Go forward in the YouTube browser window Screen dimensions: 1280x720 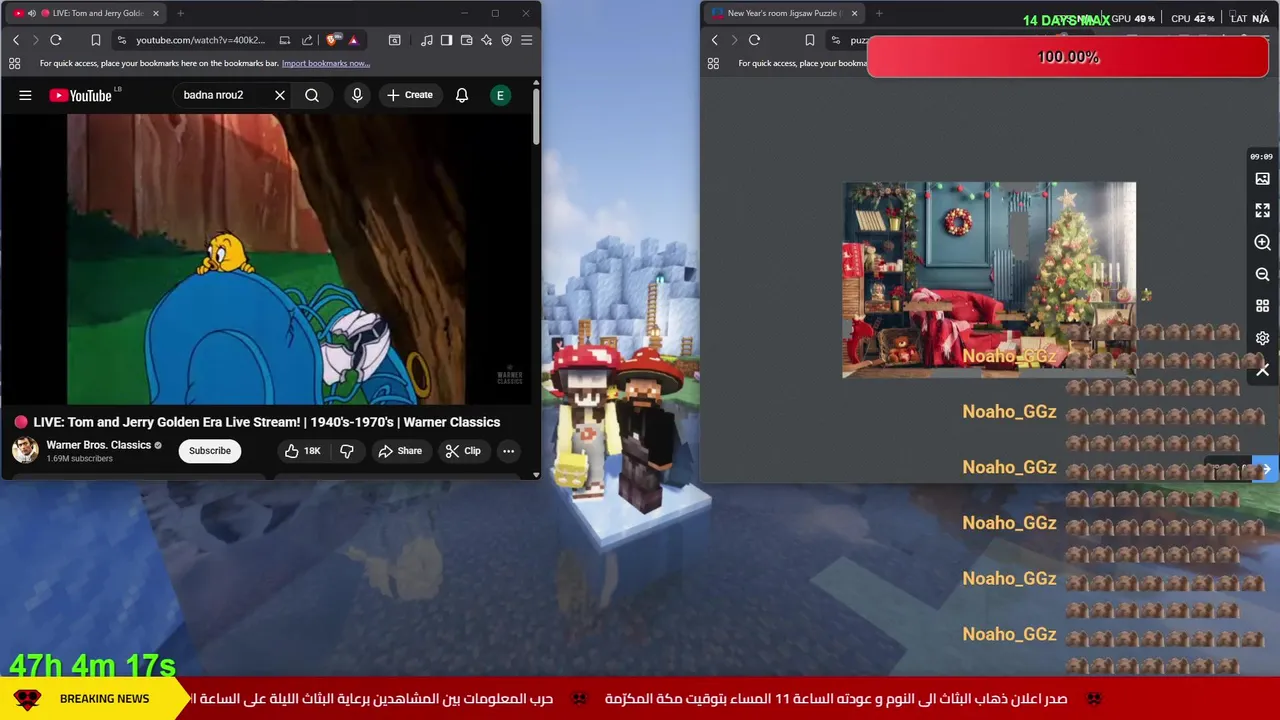(x=35, y=40)
